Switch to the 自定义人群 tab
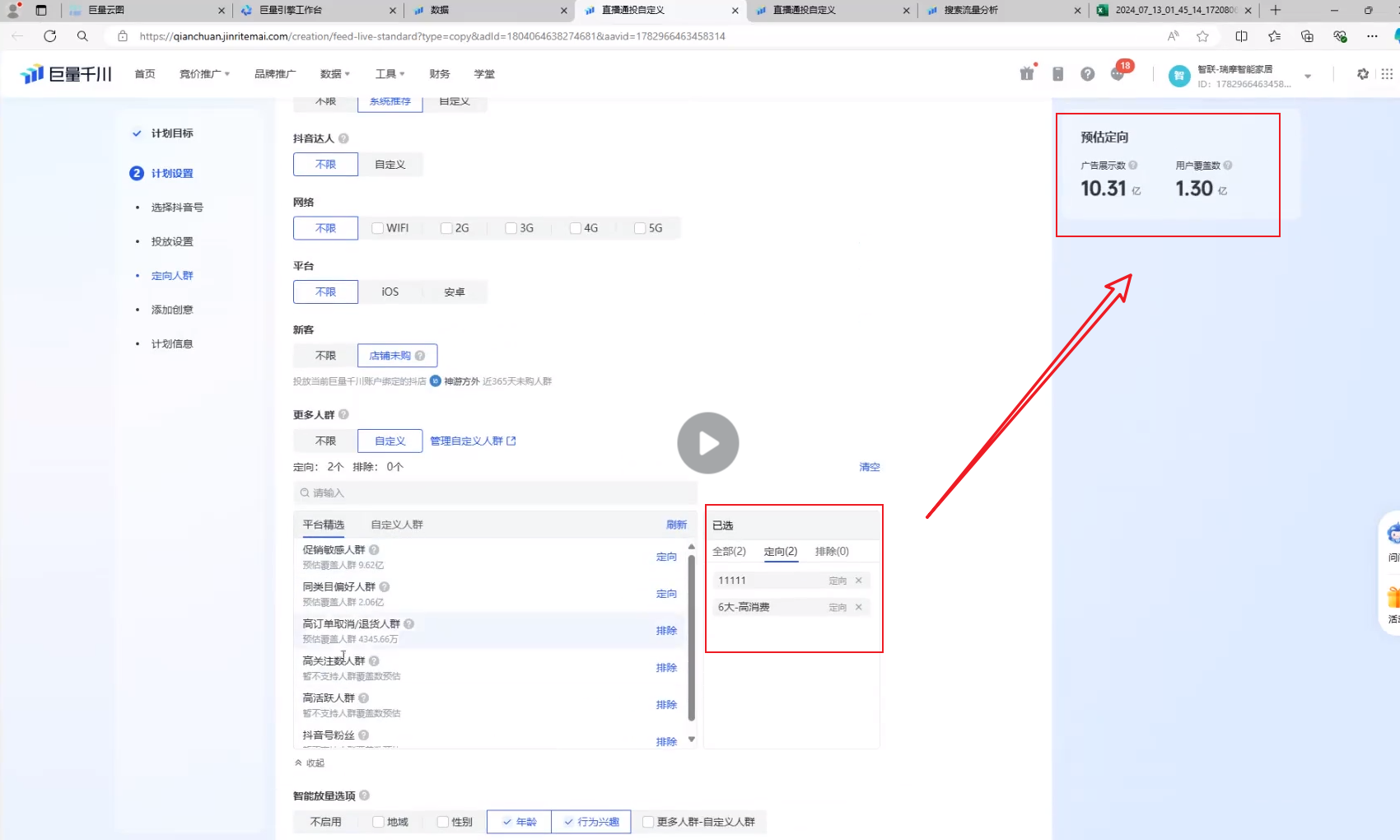The image size is (1400, 840). [x=396, y=525]
